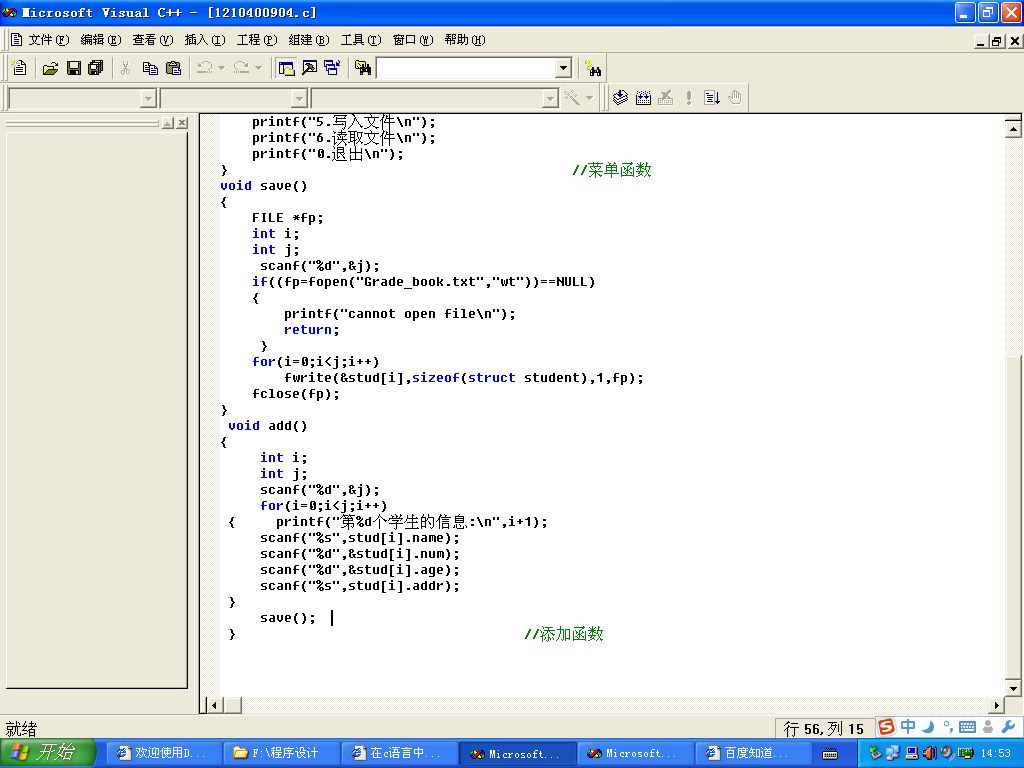Toggle the 中 Chinese/English input mode

pos(908,727)
